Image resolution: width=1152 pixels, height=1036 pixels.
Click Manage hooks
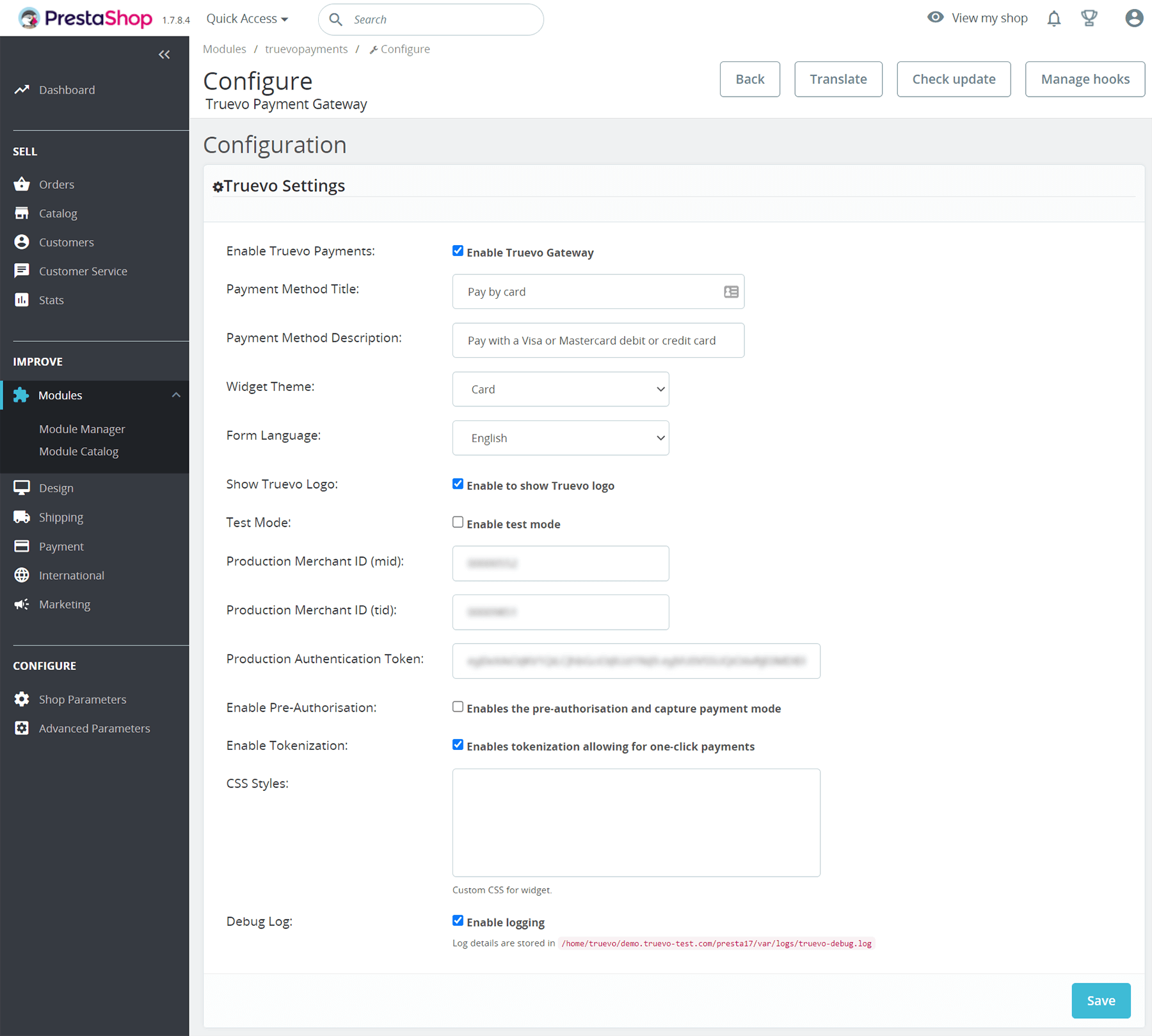[1084, 79]
